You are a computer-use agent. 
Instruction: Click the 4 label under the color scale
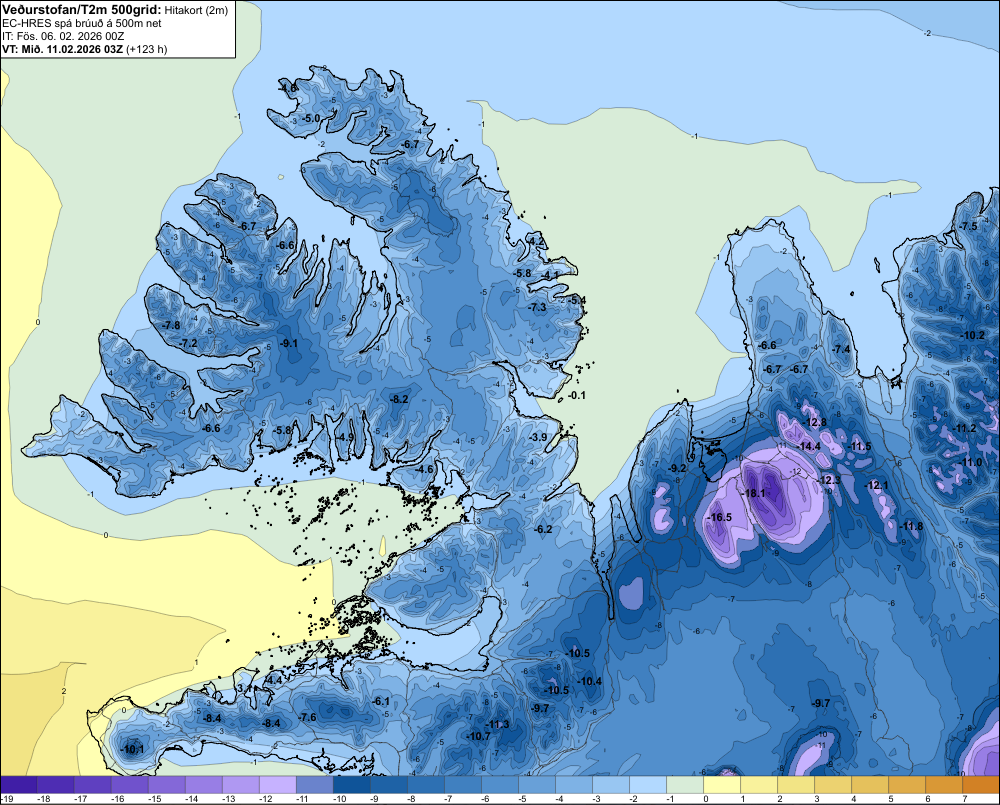pyautogui.click(x=854, y=799)
